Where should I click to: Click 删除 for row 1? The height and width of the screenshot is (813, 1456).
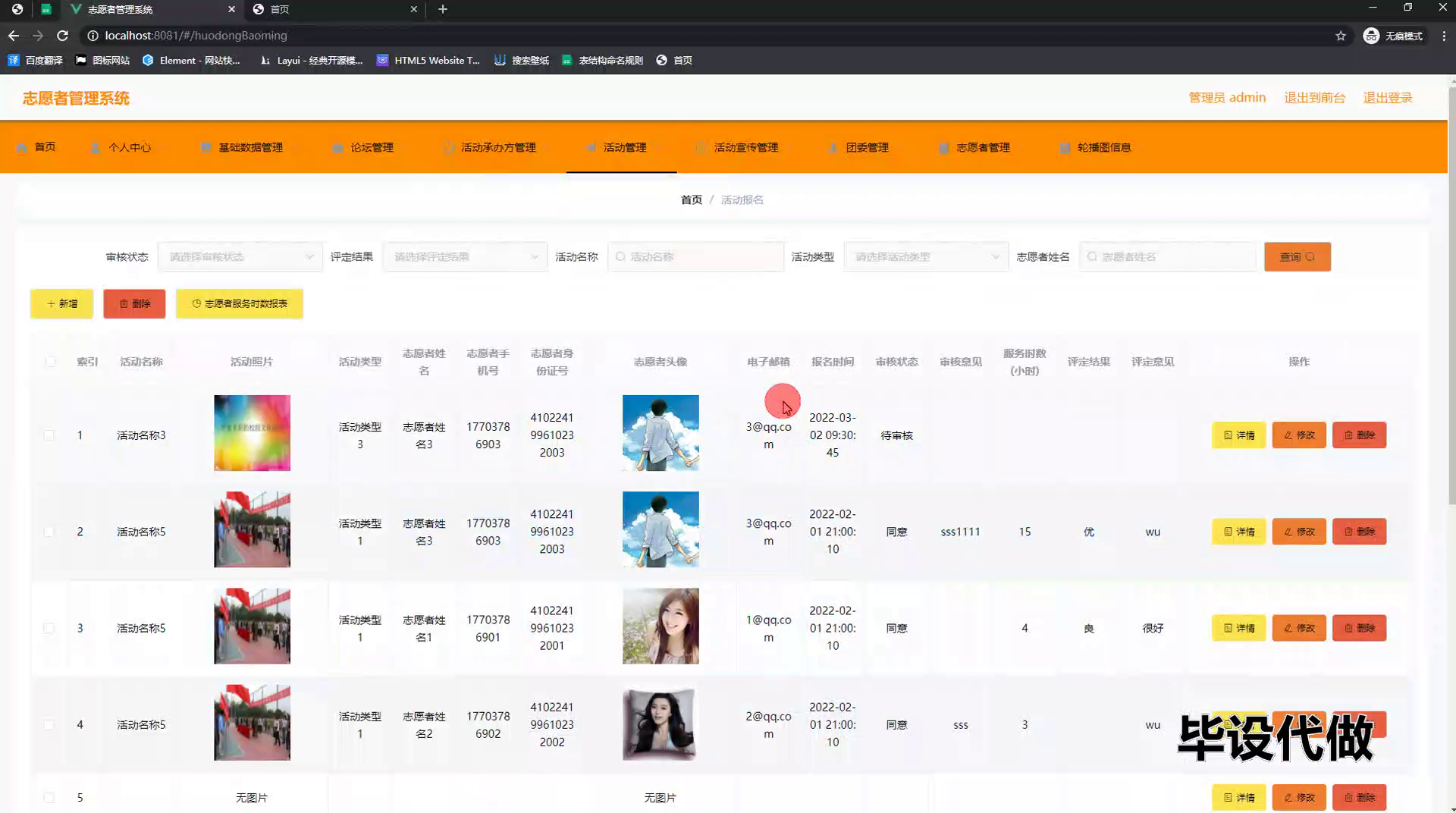1359,435
